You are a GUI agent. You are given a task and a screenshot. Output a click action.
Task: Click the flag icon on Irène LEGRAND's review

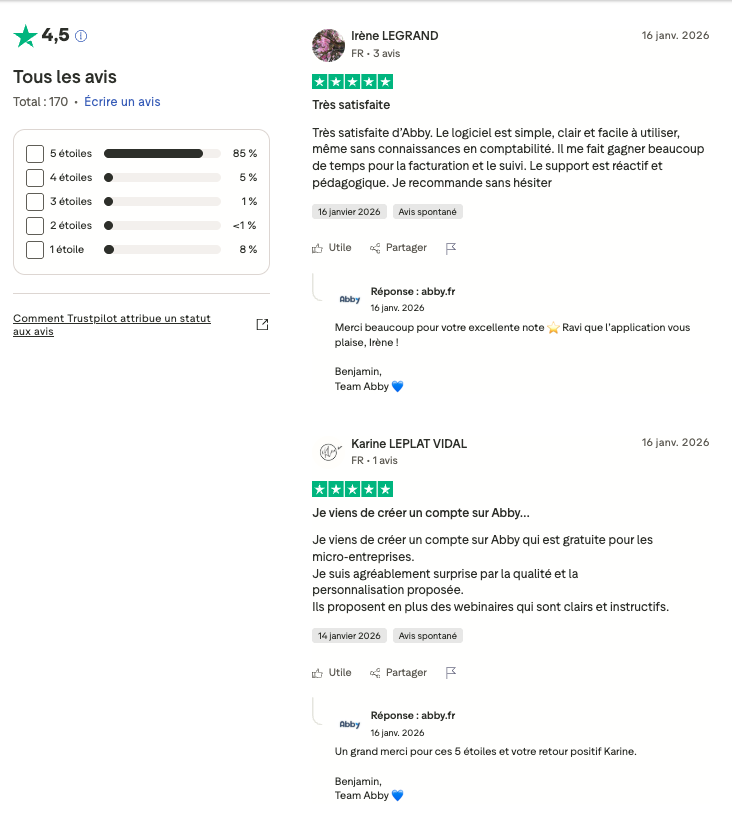point(451,248)
